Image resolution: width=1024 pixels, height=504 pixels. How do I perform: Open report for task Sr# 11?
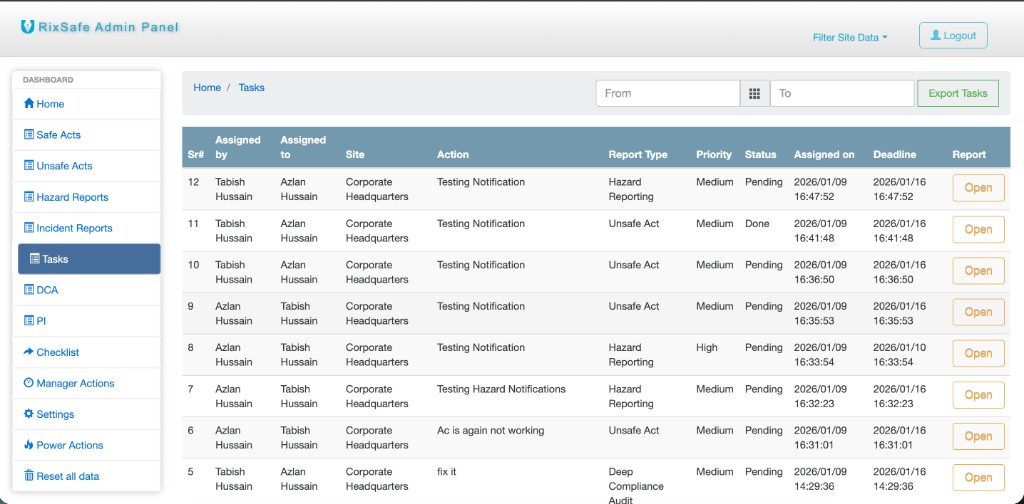(x=978, y=229)
